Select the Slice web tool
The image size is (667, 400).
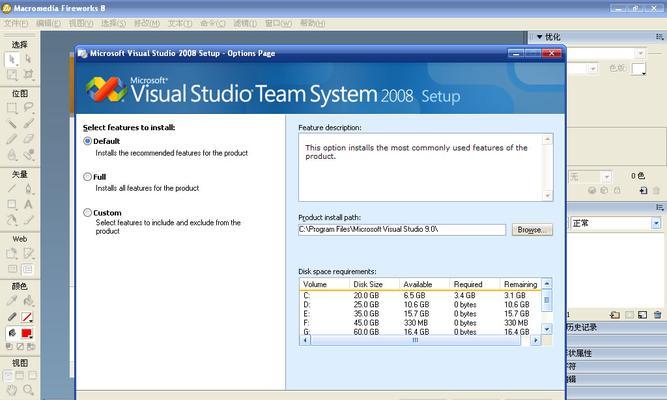[x=28, y=254]
